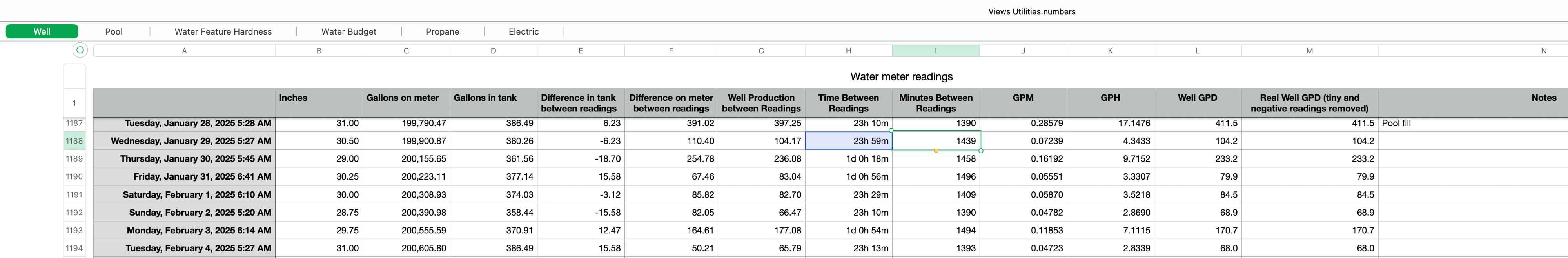Select the Water Budget tab
Screen dimensions: 1568x258
[x=348, y=32]
